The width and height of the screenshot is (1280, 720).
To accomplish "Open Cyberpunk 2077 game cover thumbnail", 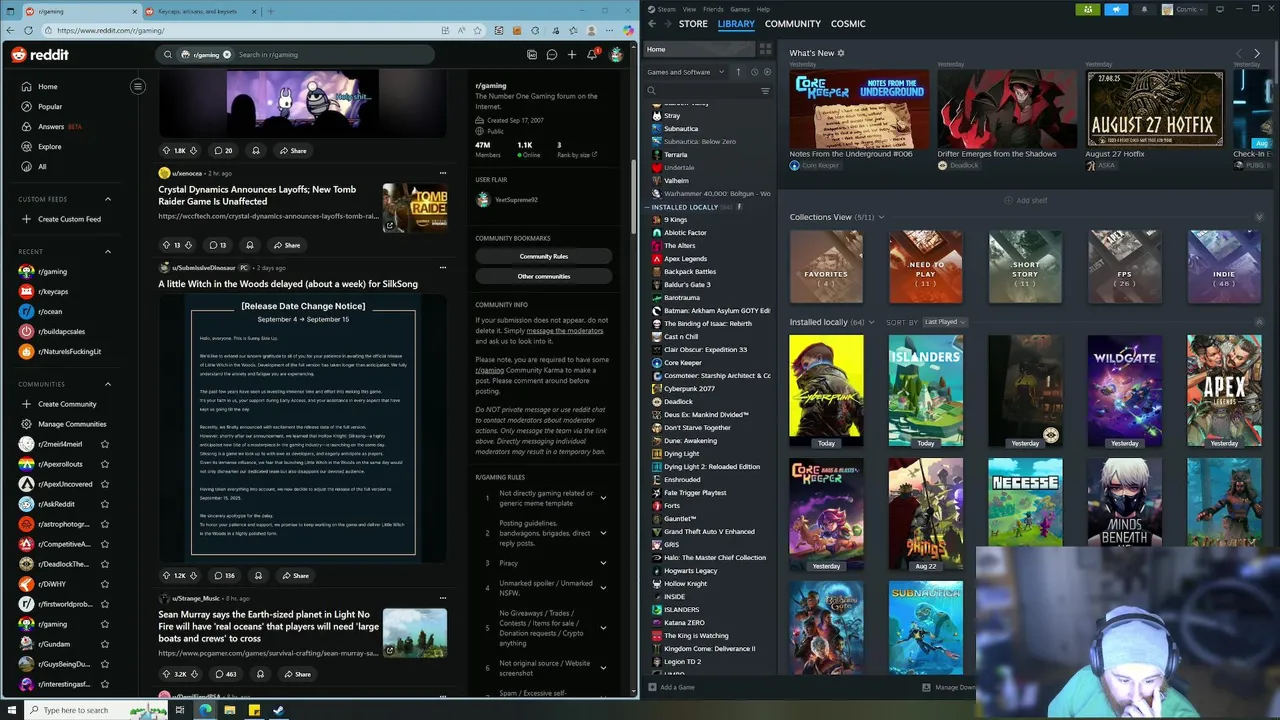I will [x=826, y=391].
